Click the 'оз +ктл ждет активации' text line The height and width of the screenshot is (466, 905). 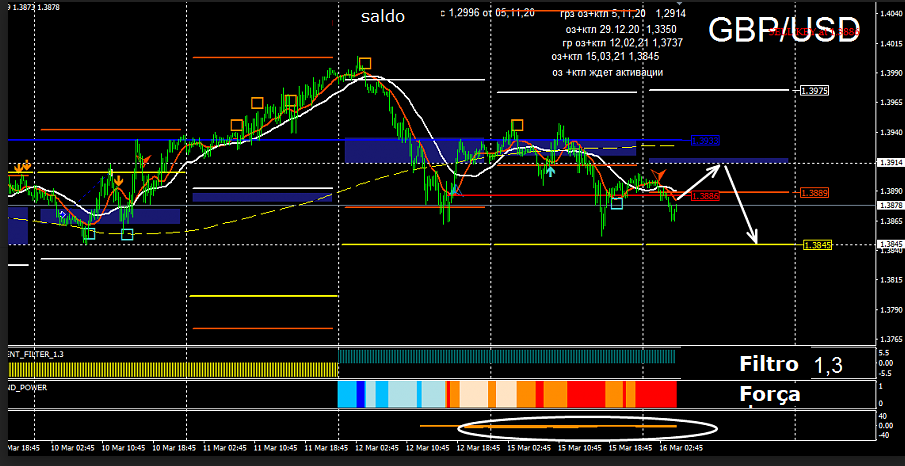tap(607, 72)
